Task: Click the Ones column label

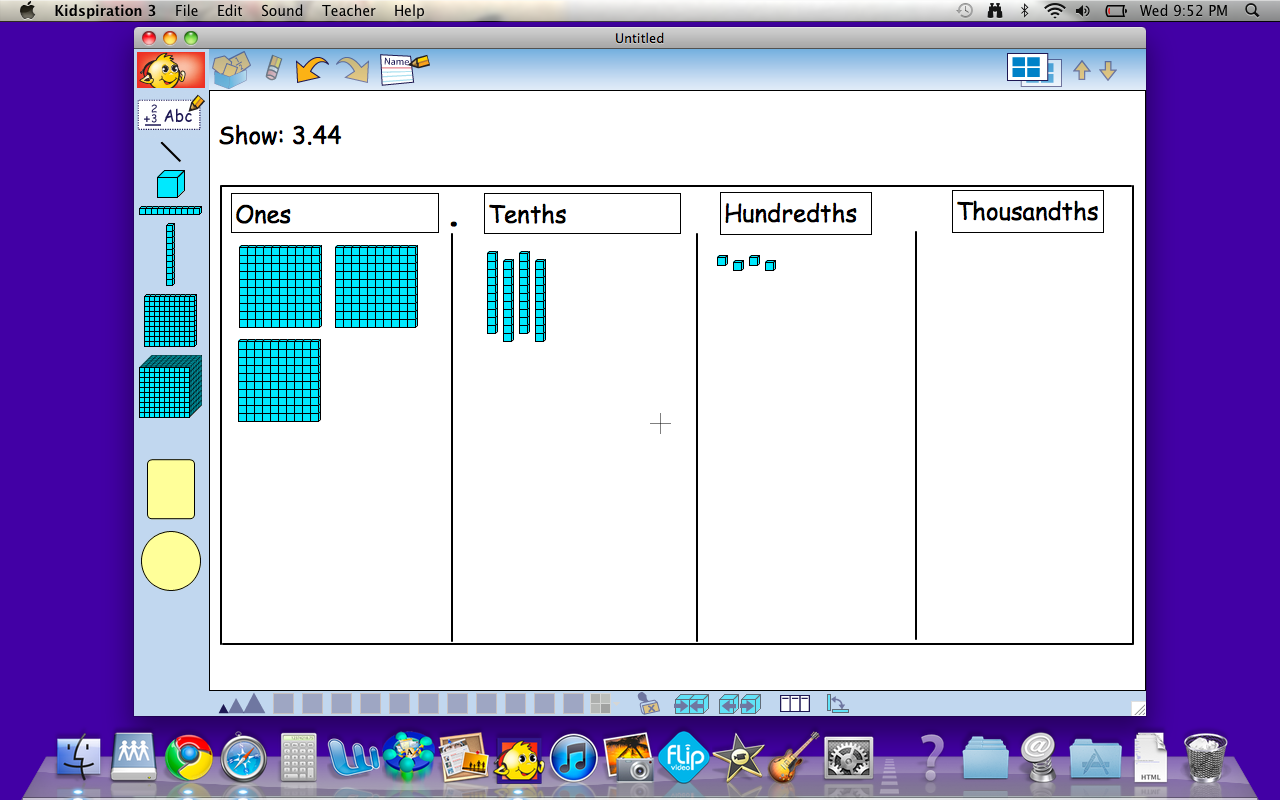Action: tap(335, 213)
